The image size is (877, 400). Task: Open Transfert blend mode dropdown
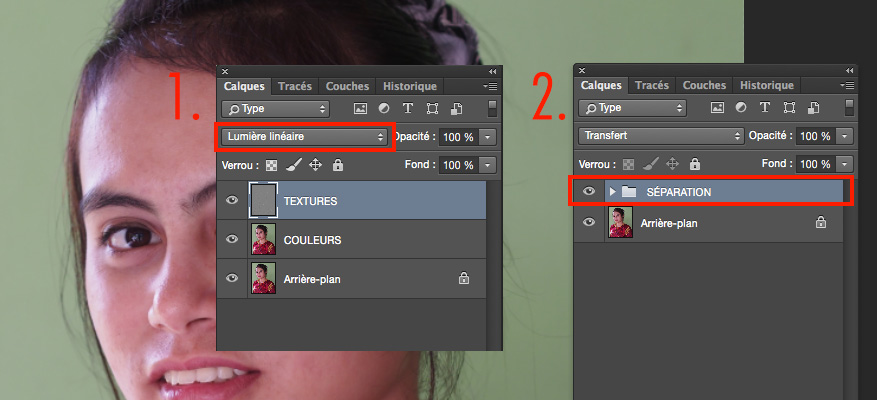(x=661, y=135)
